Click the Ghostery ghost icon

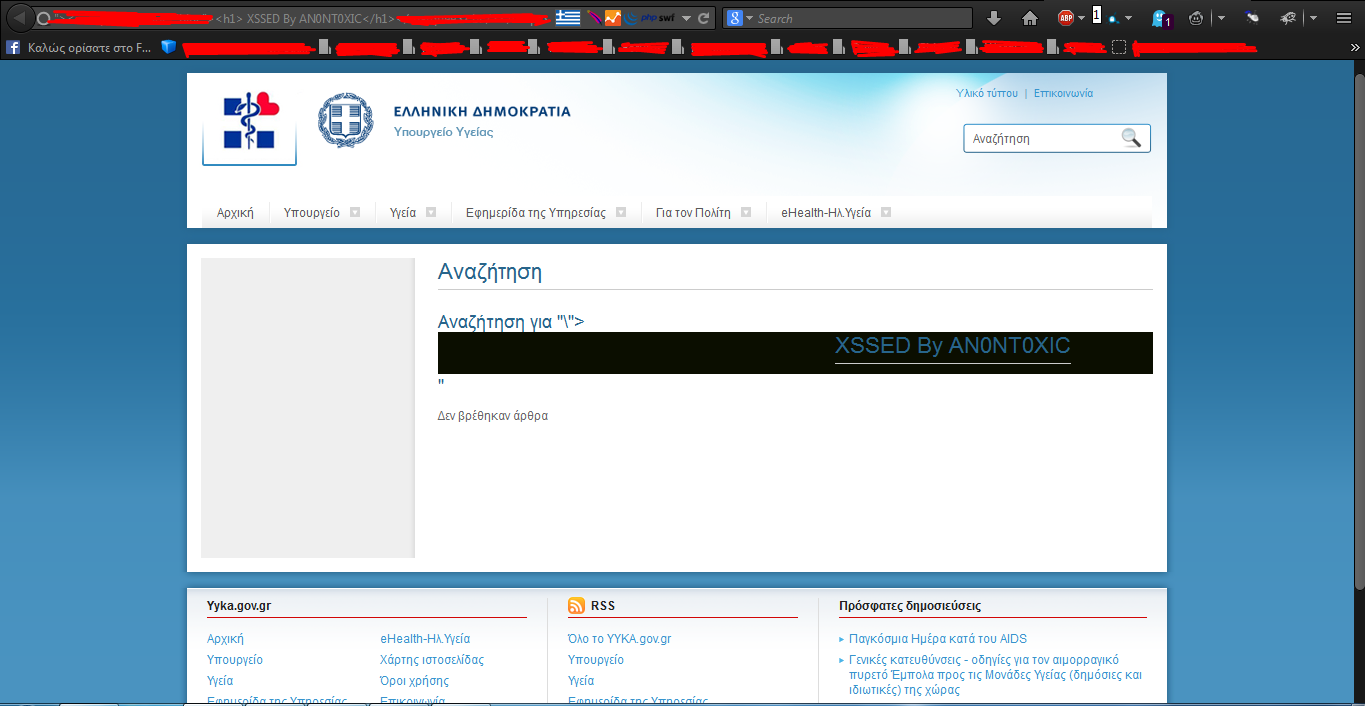[1160, 18]
